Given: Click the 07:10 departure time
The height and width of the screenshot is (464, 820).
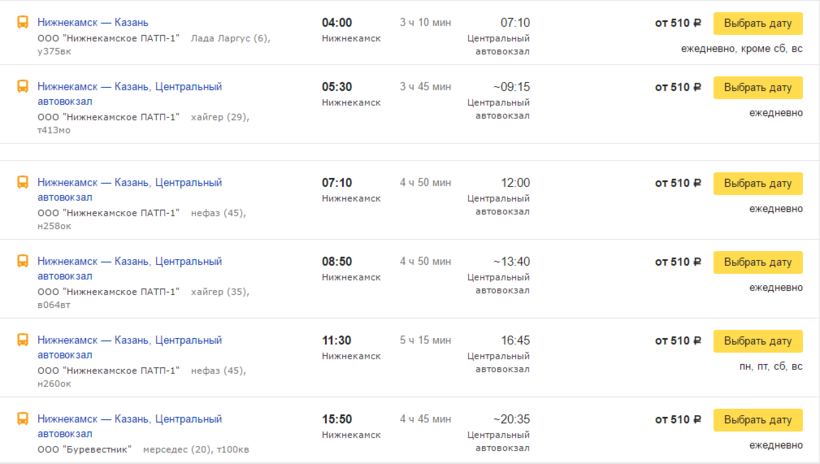Looking at the screenshot, I should click(x=337, y=183).
